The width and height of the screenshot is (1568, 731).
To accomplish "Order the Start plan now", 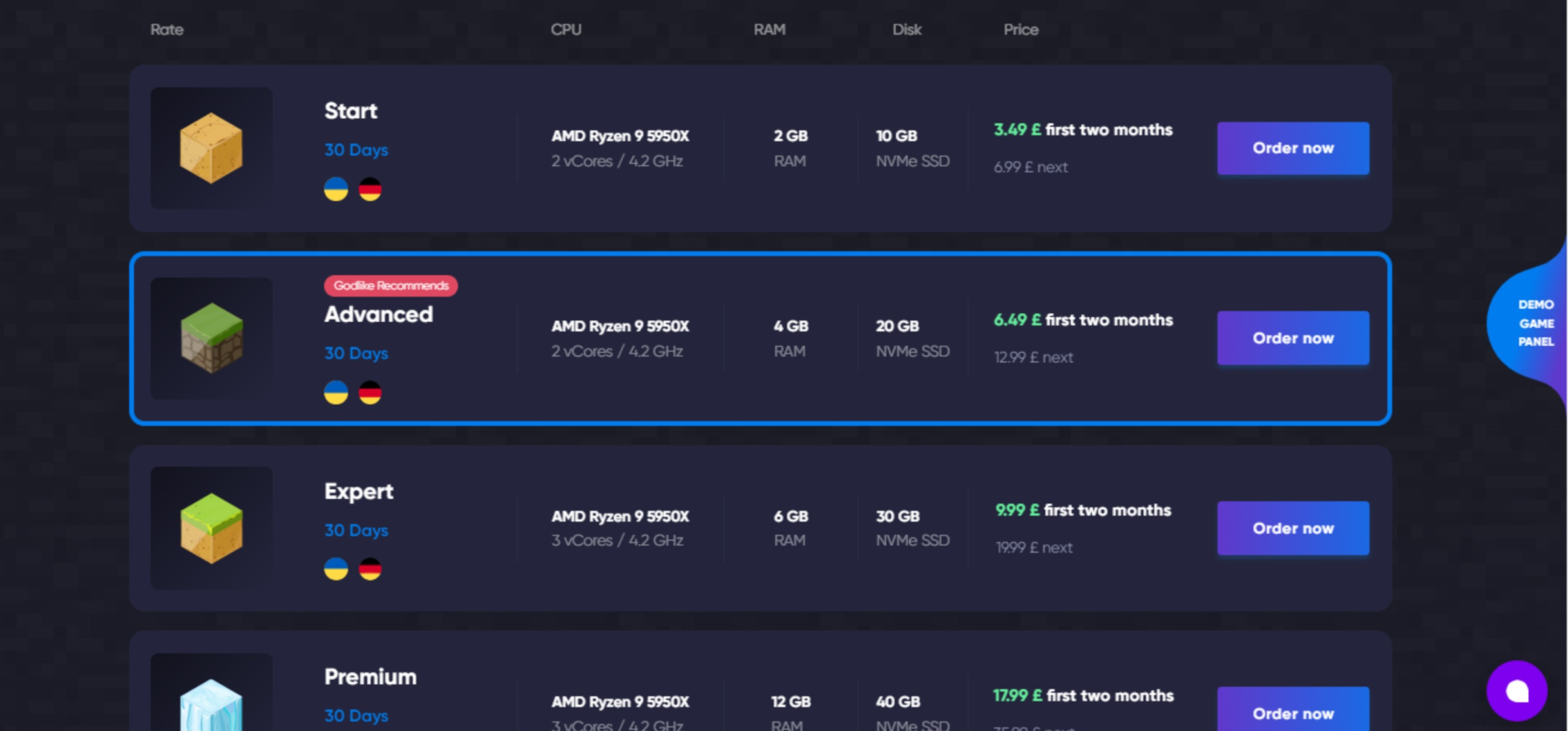I will point(1293,149).
